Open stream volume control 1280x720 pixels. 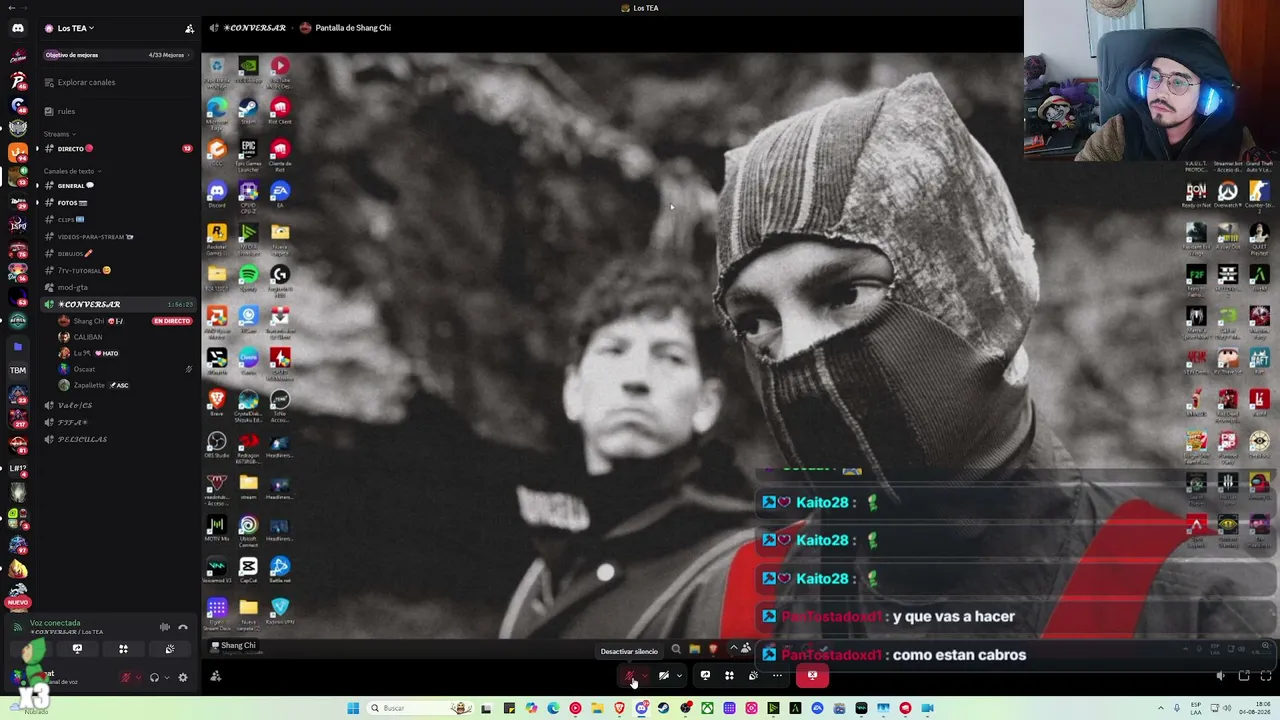click(1220, 676)
